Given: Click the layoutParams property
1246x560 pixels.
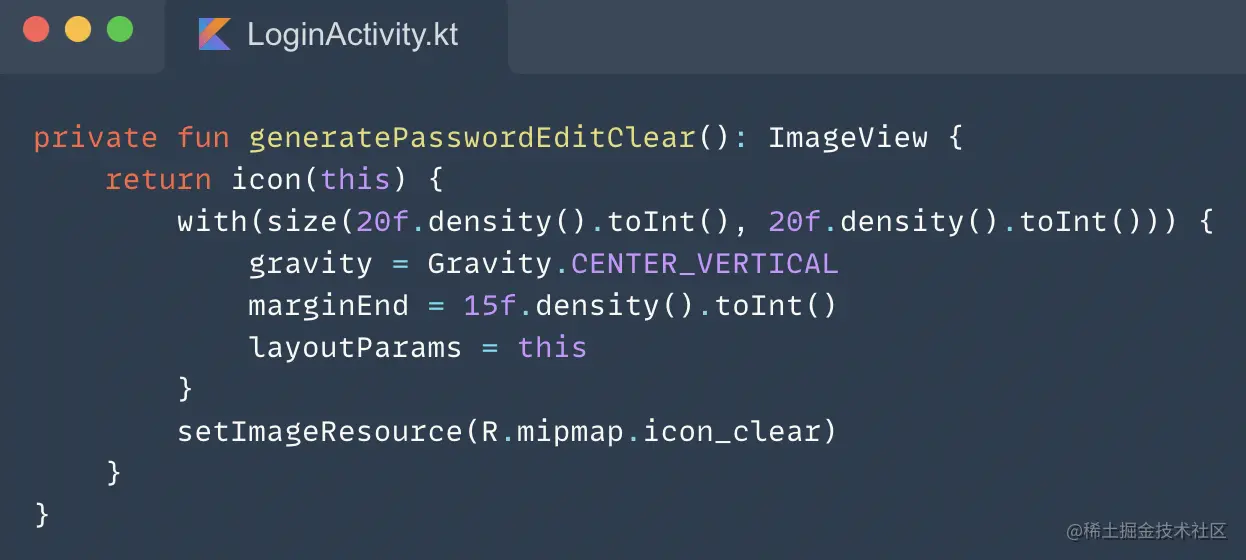Looking at the screenshot, I should [x=355, y=347].
